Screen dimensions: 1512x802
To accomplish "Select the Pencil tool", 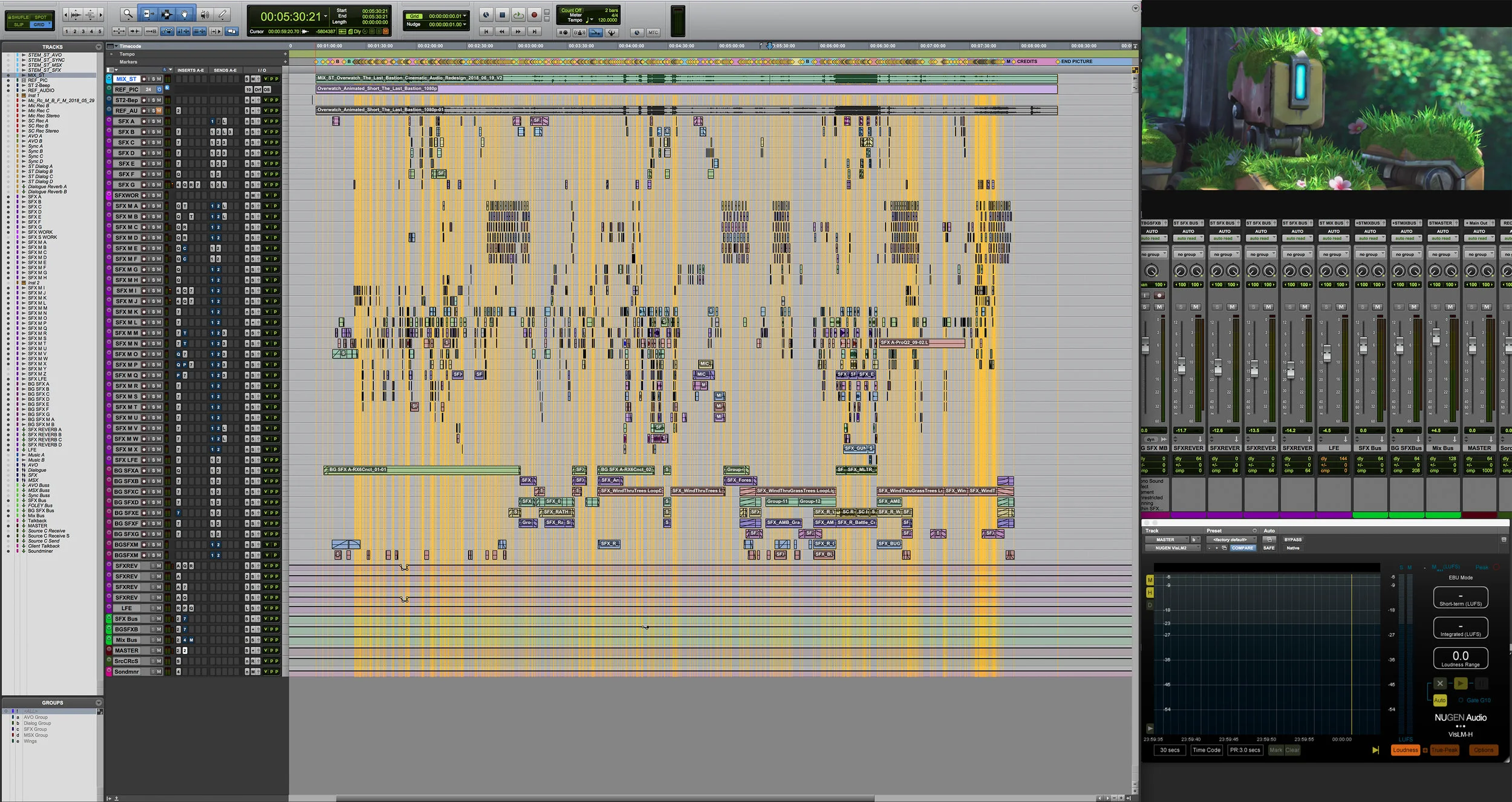I will click(x=223, y=14).
